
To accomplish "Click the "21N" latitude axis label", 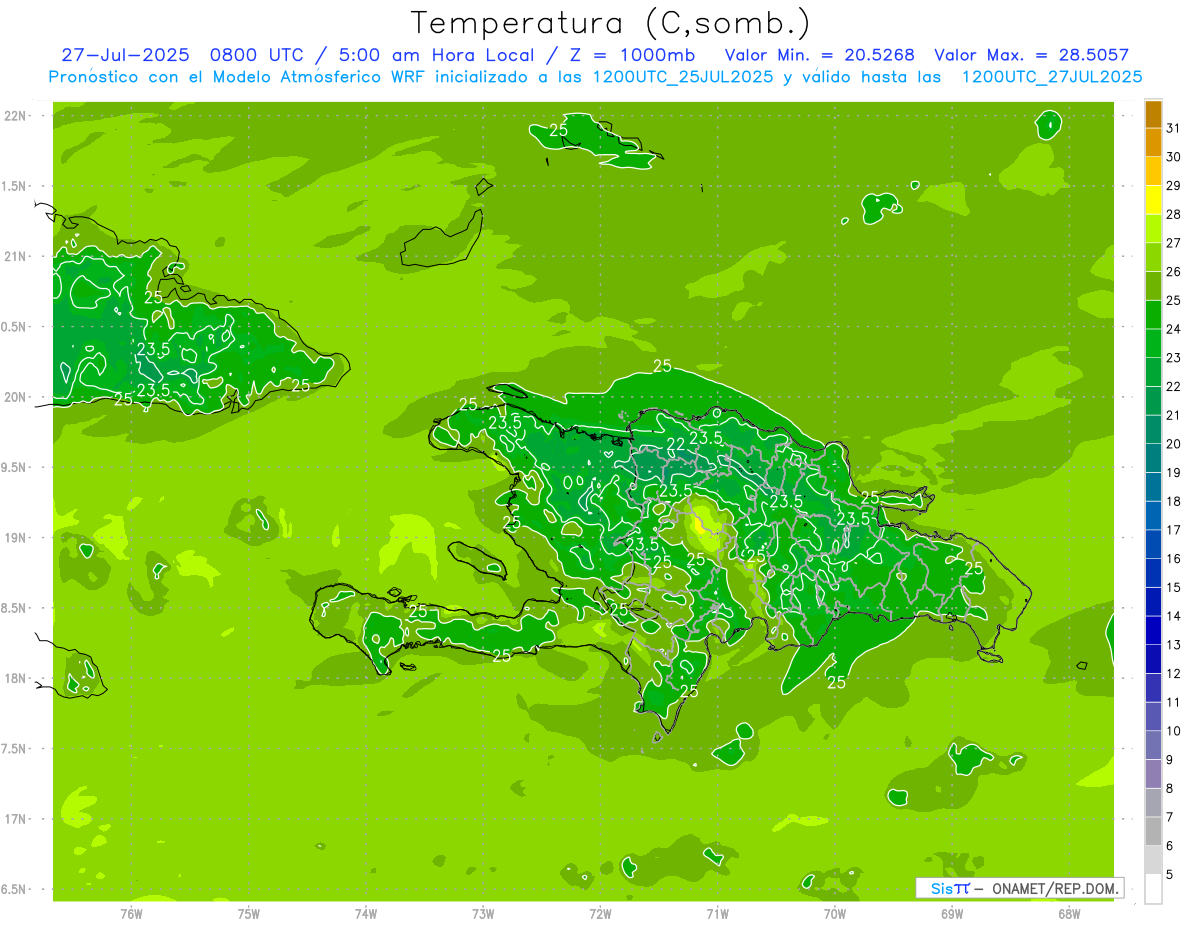I will click(x=16, y=256).
